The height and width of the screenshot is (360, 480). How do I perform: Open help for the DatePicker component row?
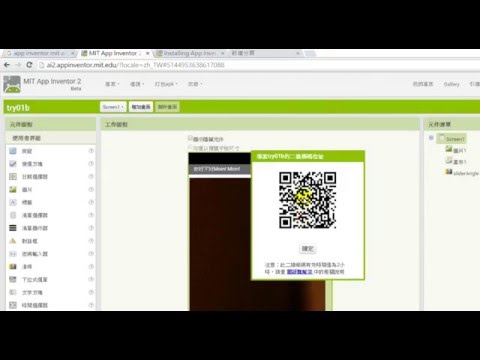point(91,177)
